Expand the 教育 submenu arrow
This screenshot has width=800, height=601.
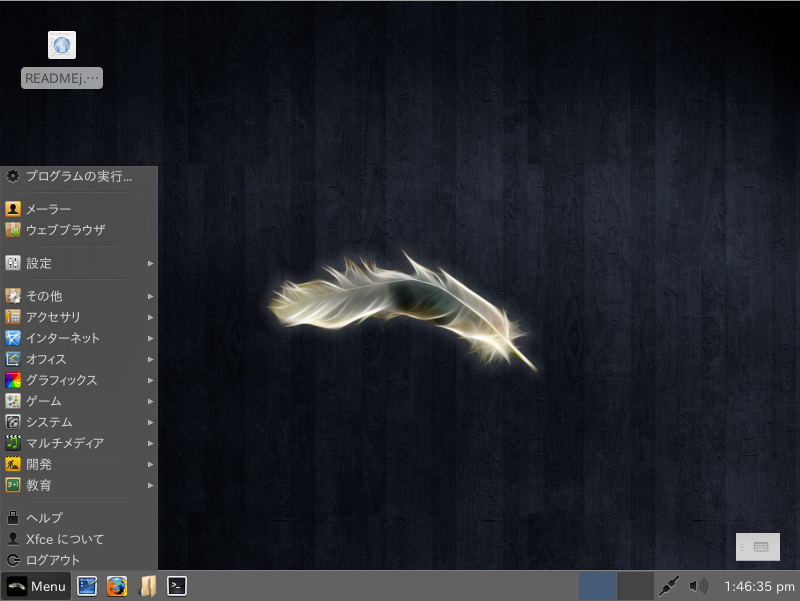(151, 486)
